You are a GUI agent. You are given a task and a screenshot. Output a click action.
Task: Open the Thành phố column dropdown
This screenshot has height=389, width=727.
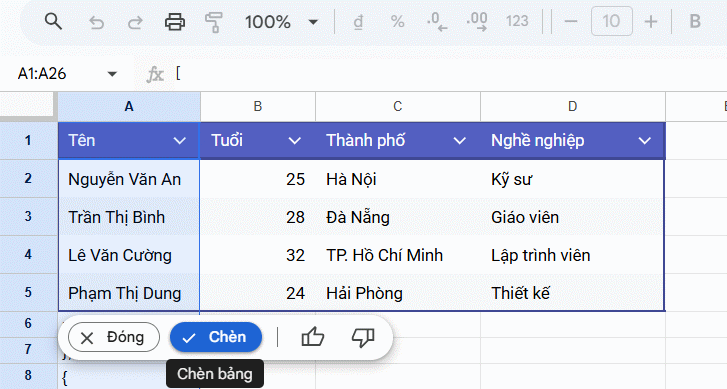tap(459, 140)
